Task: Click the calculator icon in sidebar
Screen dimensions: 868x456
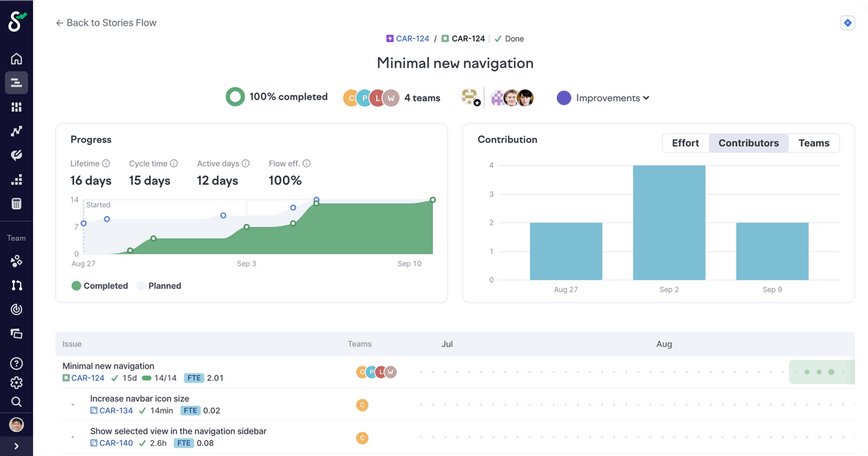Action: (16, 204)
